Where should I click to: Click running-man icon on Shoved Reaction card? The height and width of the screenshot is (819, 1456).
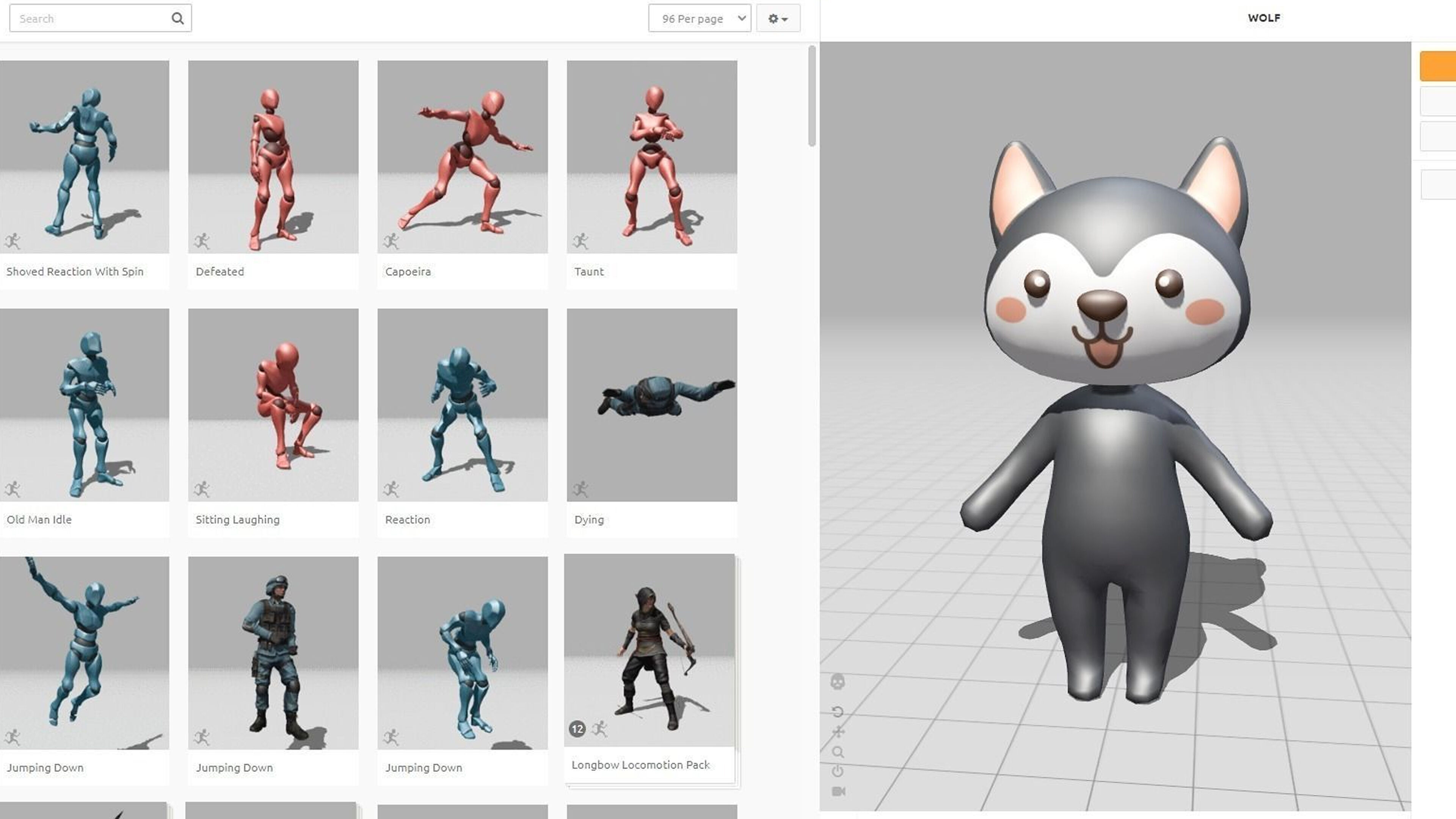point(13,242)
